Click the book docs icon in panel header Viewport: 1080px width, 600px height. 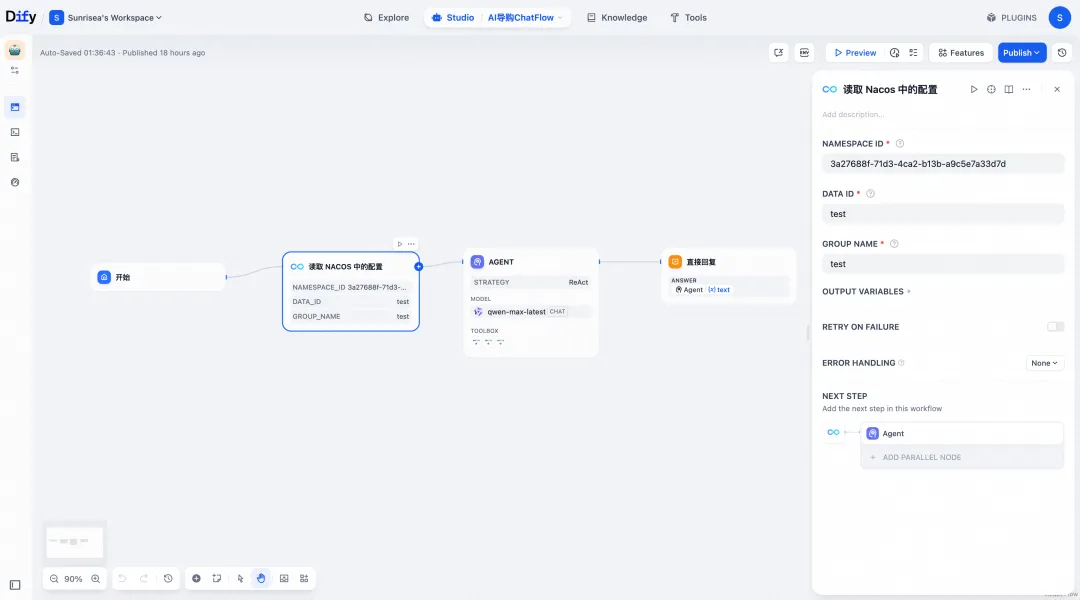click(x=1008, y=90)
